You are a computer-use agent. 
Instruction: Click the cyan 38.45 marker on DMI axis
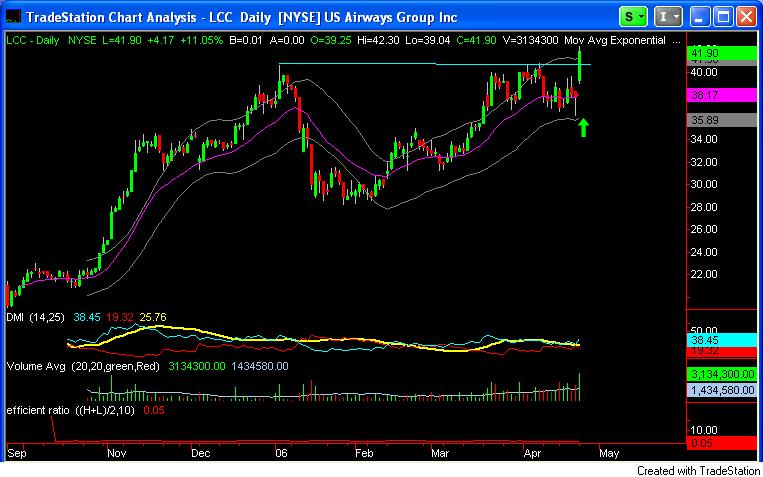tap(720, 340)
